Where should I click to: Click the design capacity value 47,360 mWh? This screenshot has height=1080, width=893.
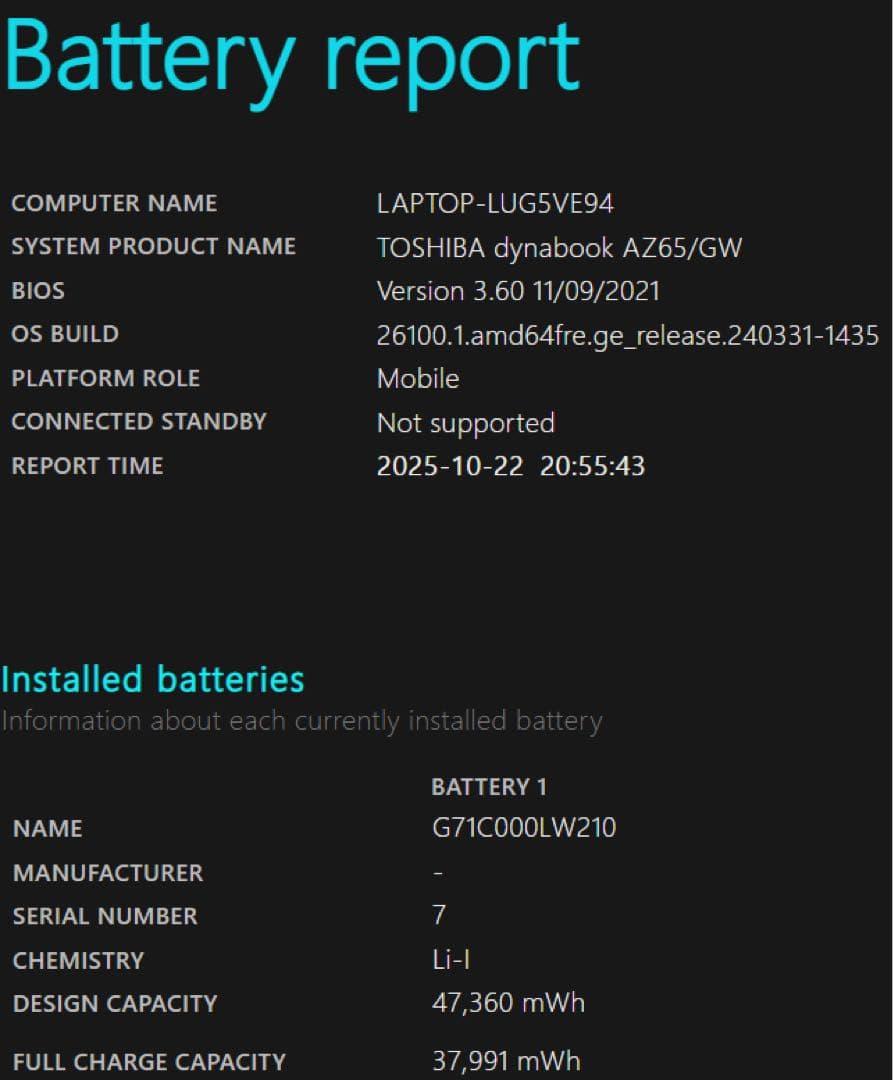point(506,1003)
